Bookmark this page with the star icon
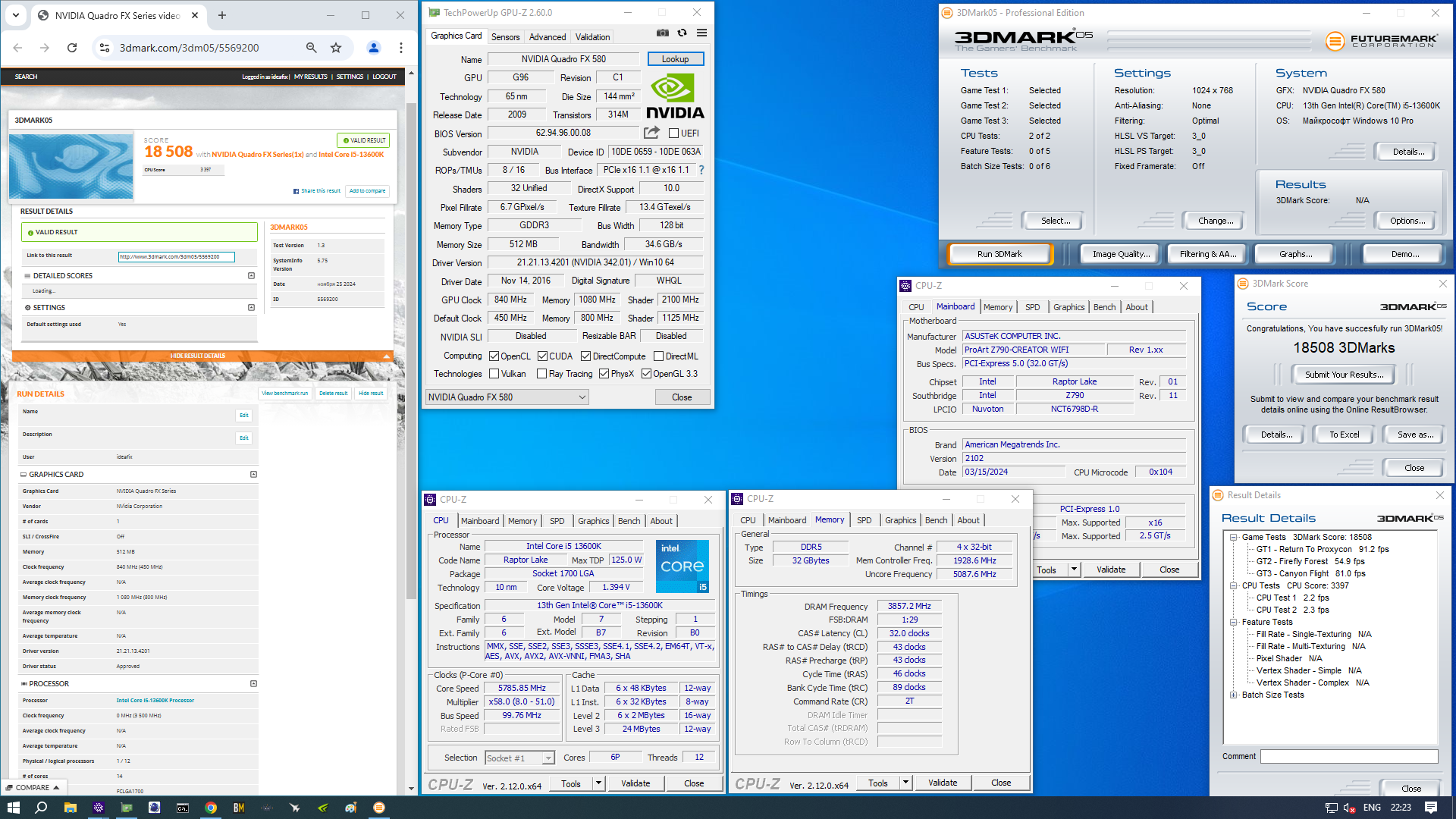Image resolution: width=1456 pixels, height=819 pixels. click(x=336, y=48)
